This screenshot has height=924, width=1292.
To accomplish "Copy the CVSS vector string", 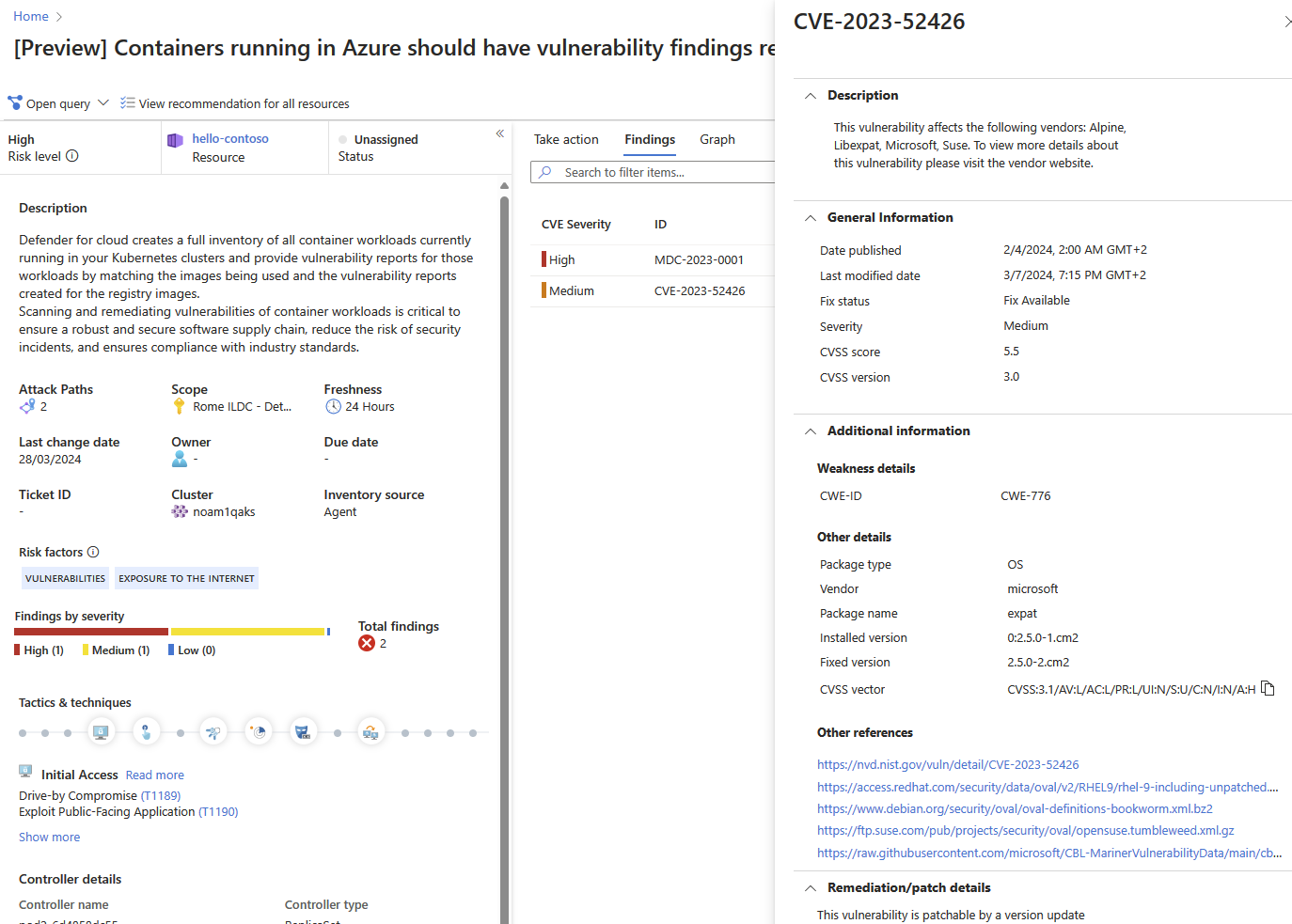I will [x=1268, y=689].
